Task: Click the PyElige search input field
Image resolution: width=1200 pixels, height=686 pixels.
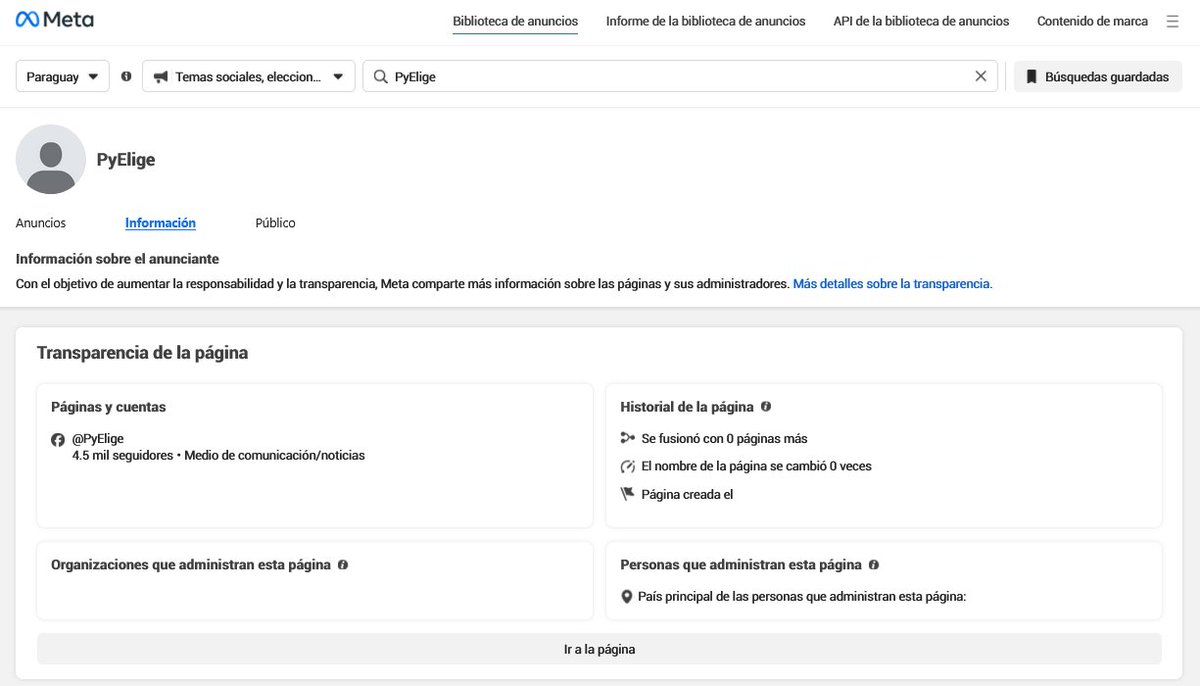Action: [680, 76]
